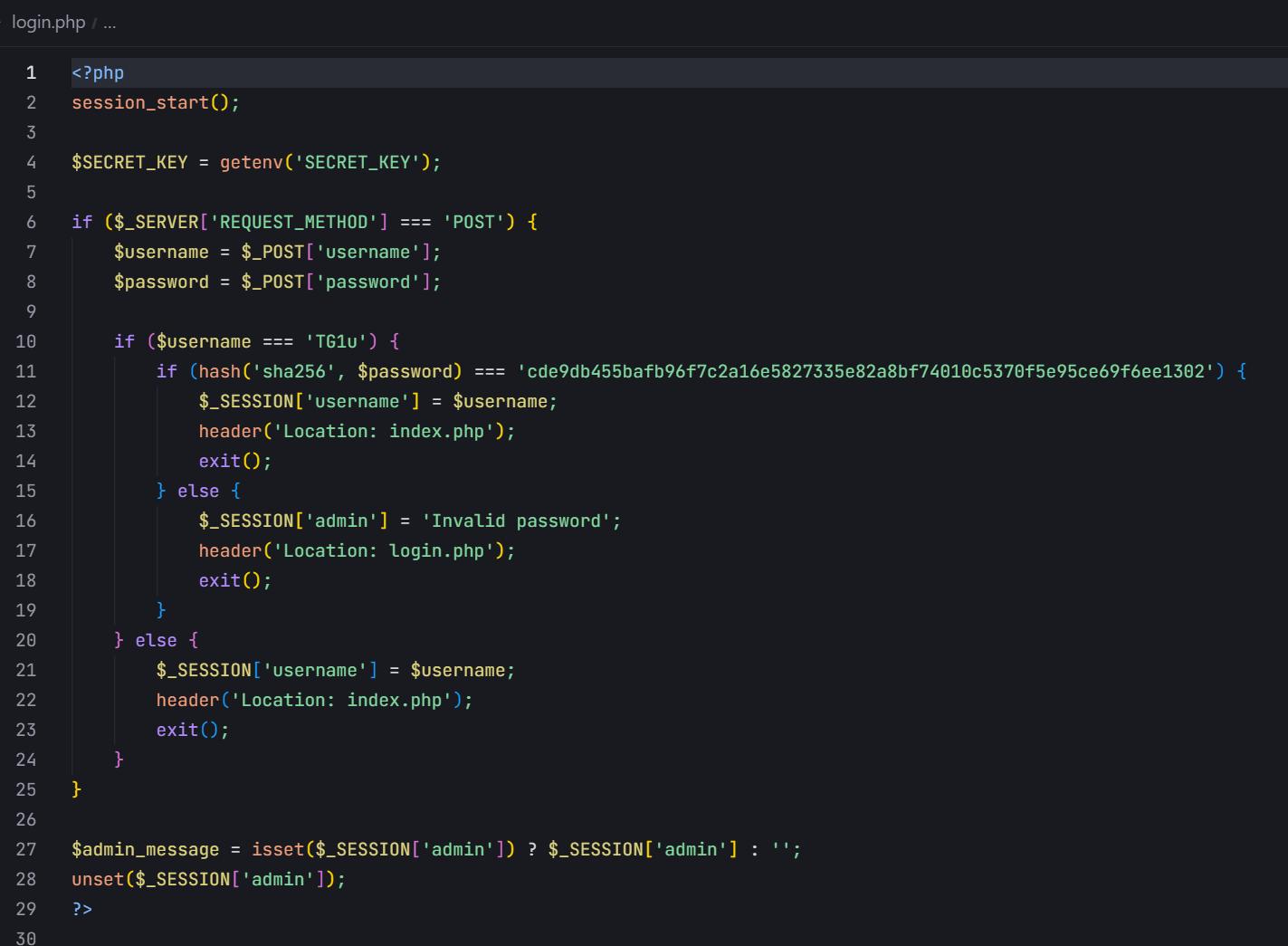Viewport: 1288px width, 946px height.
Task: Click 'Location: index.php' on line 13
Action: tap(384, 431)
